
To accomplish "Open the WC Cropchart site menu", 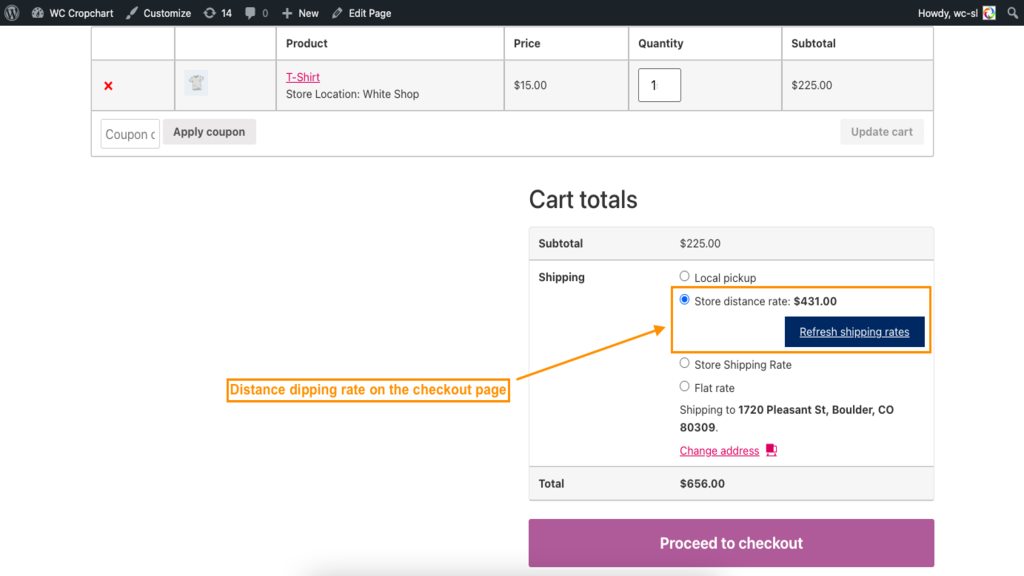I will (x=72, y=13).
